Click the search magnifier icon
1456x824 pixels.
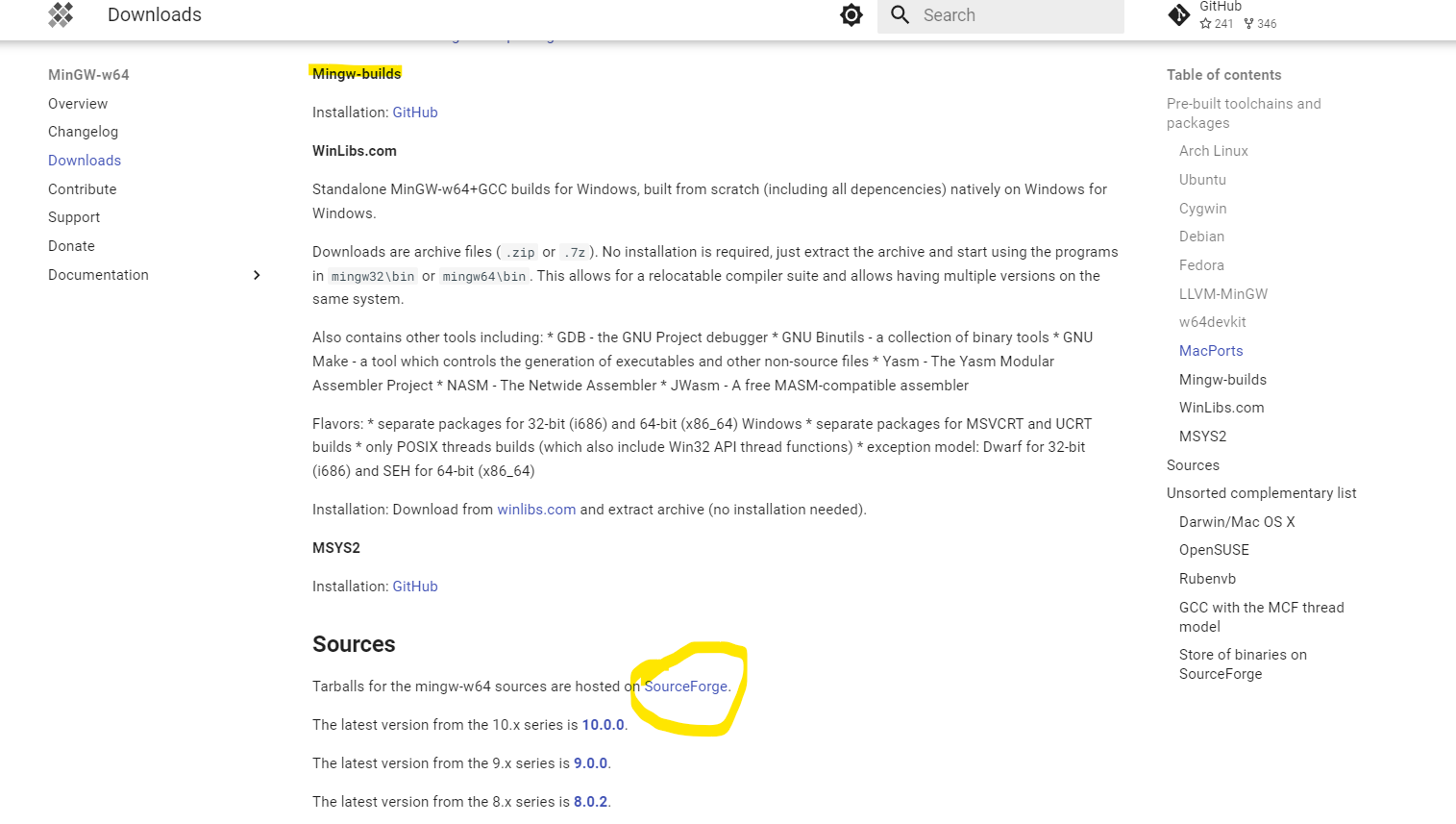click(x=900, y=14)
